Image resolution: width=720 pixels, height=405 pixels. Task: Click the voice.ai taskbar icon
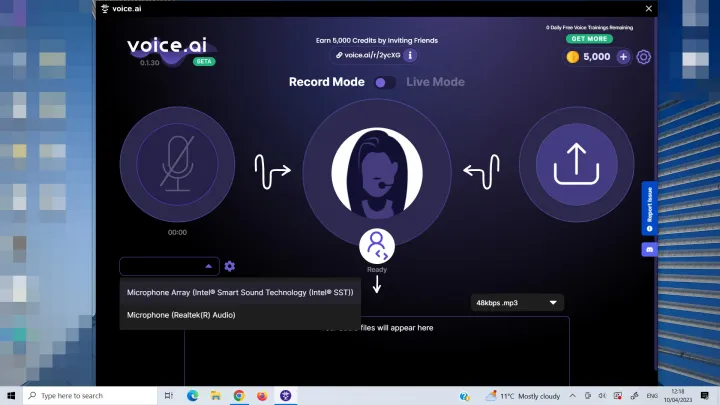point(286,395)
